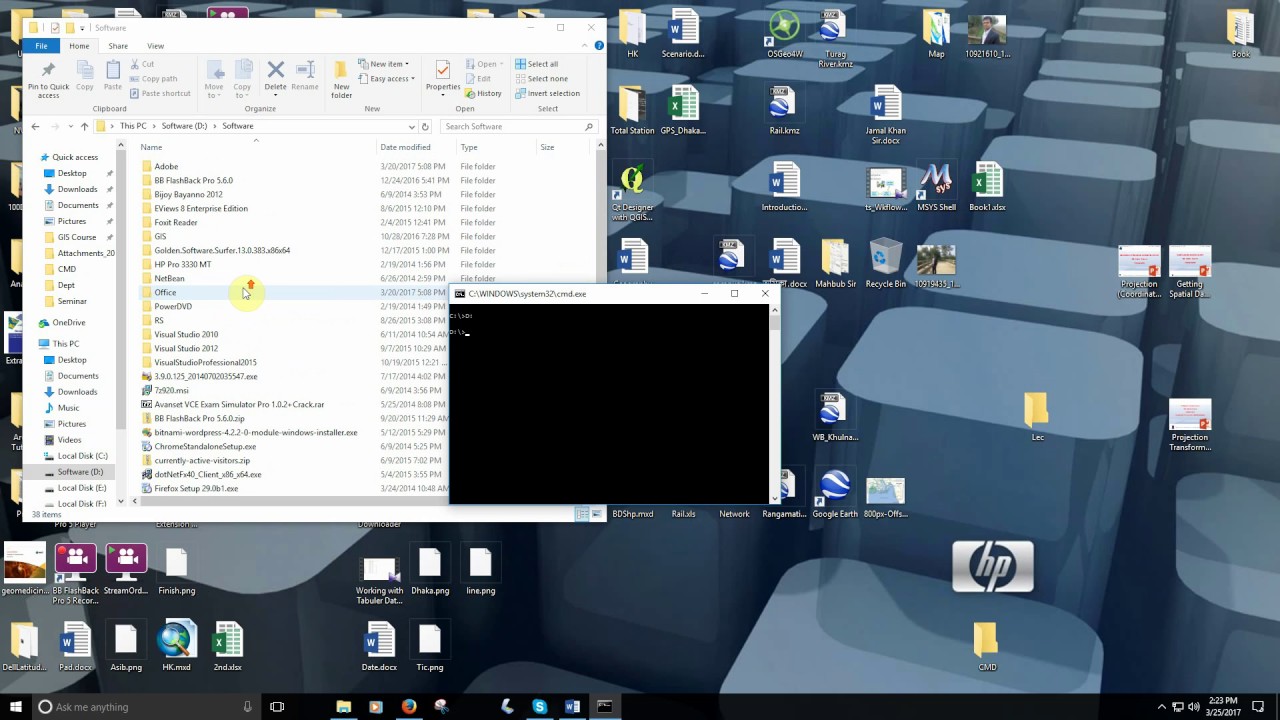Click Pin to Quick access icon
This screenshot has height=720, width=1280.
pyautogui.click(x=48, y=70)
